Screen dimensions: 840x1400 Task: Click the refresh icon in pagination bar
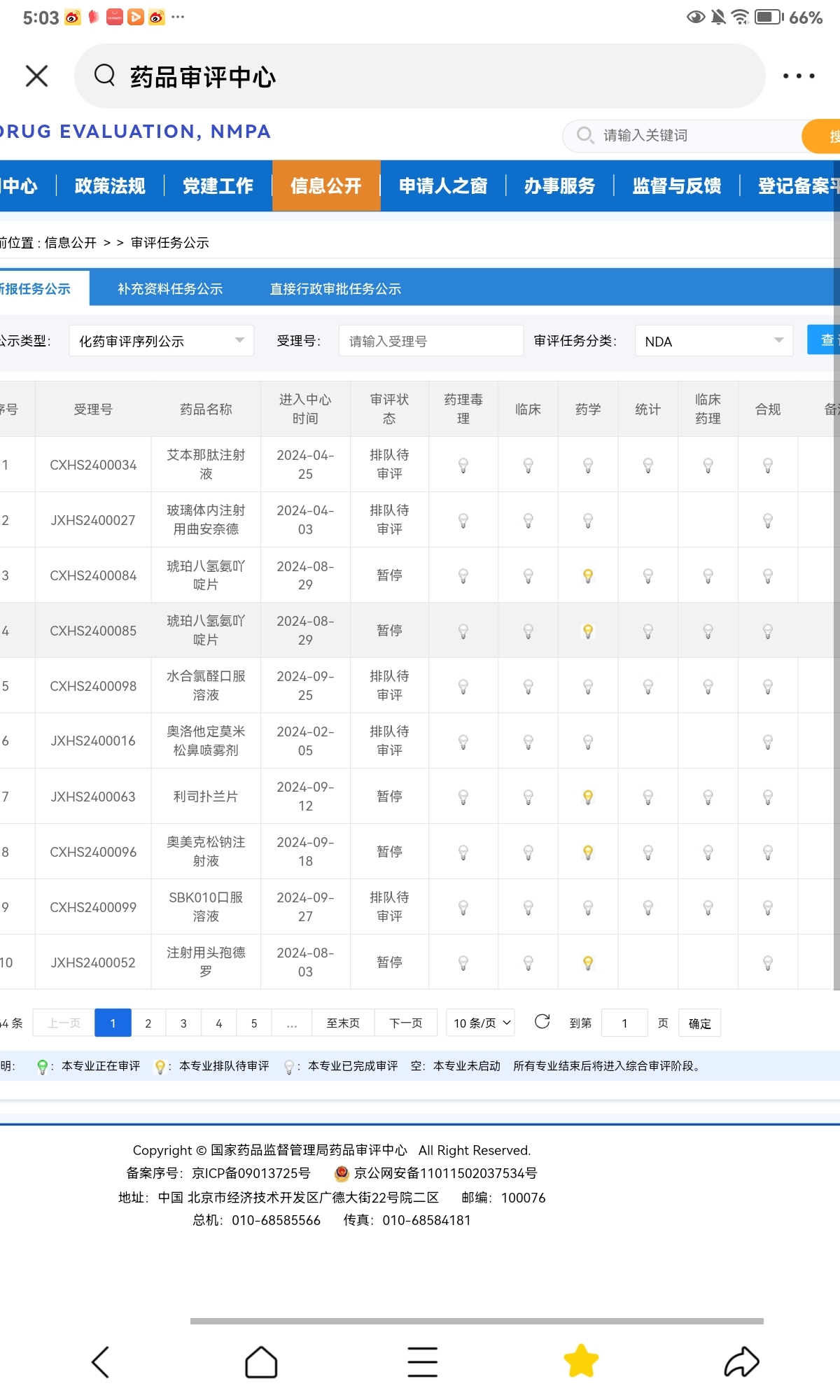coord(542,1021)
